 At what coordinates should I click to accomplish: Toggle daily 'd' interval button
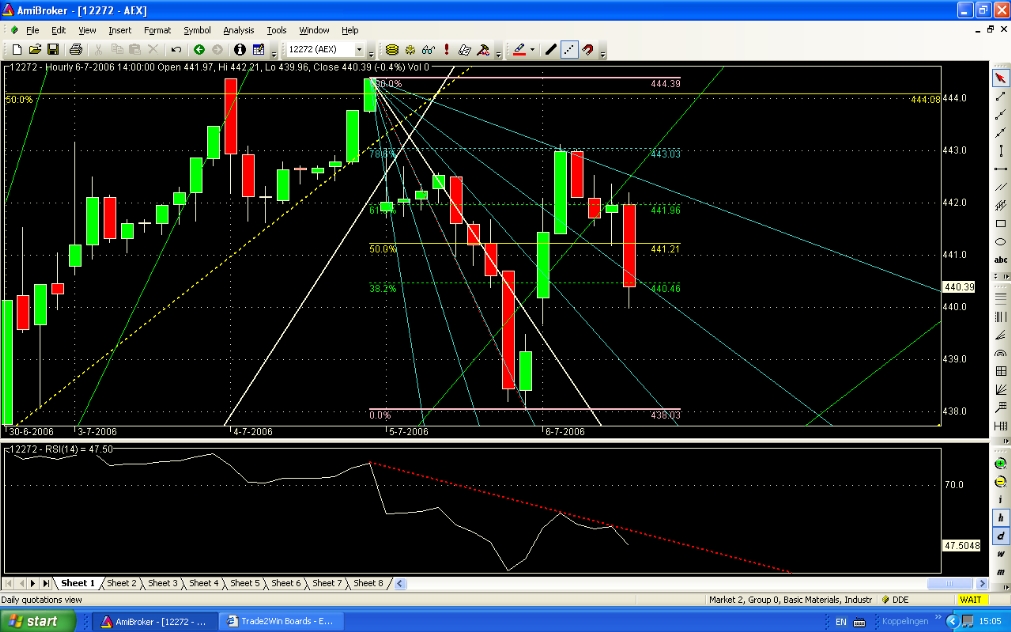[x=1000, y=536]
